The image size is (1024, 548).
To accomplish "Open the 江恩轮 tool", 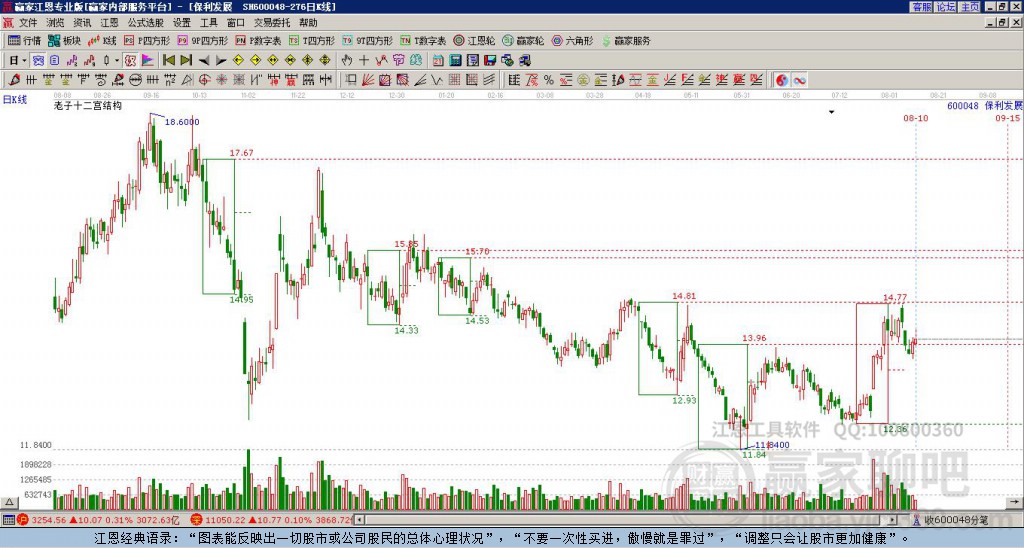I will 474,40.
